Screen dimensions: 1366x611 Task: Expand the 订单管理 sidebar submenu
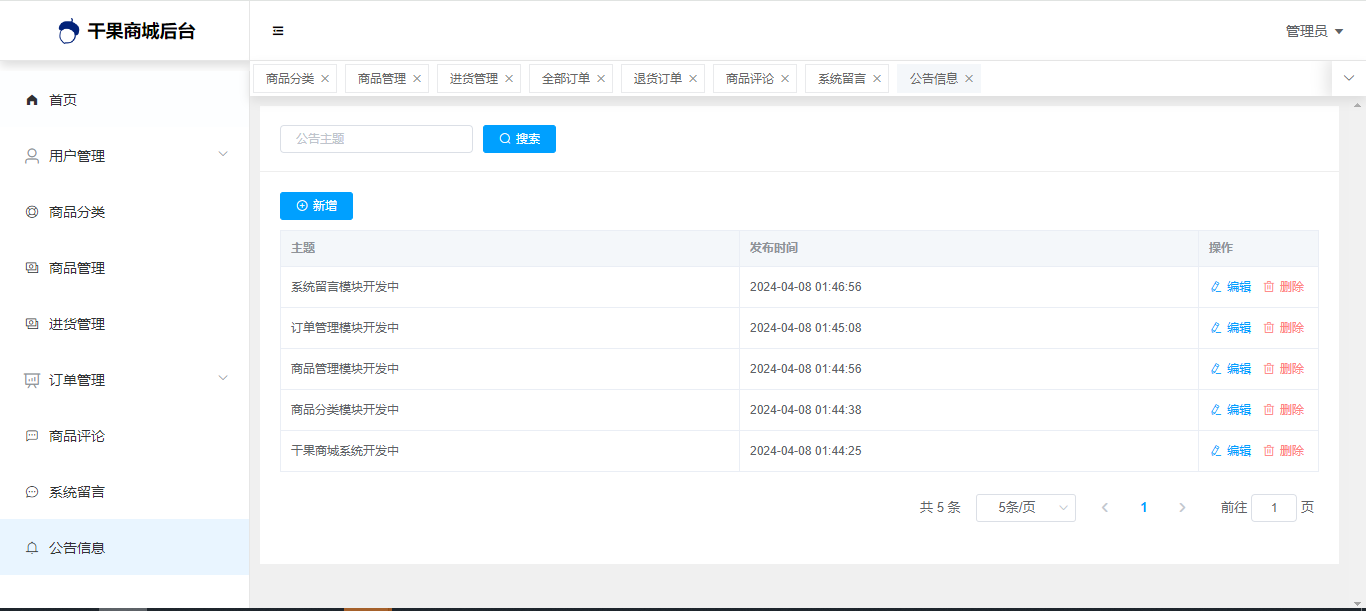(223, 378)
